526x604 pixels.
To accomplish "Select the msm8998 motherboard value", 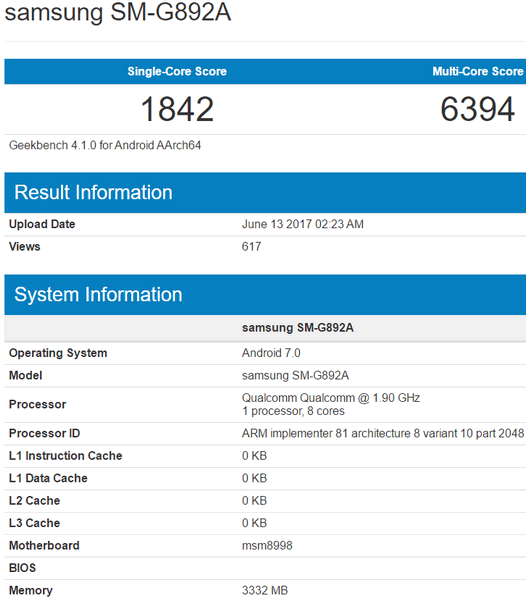I will click(x=267, y=545).
